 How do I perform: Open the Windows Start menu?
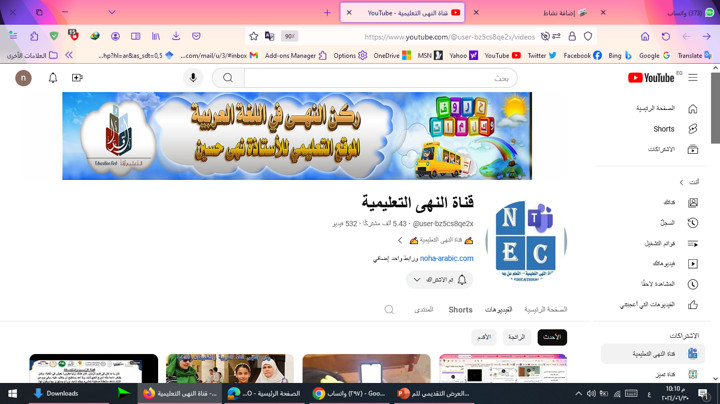pos(12,393)
